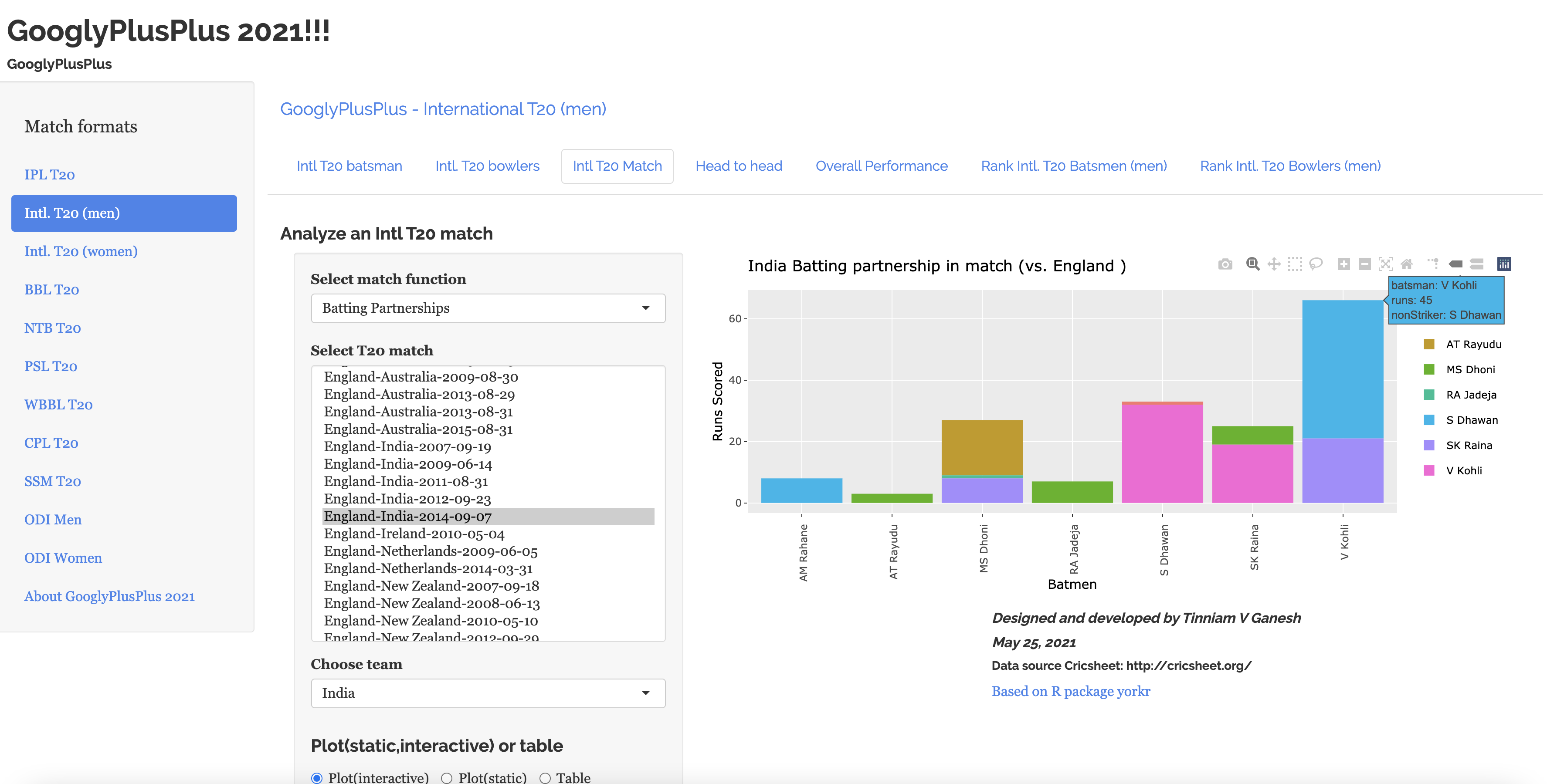This screenshot has height=784, width=1547.
Task: Open the Choose team dropdown
Action: click(x=488, y=693)
